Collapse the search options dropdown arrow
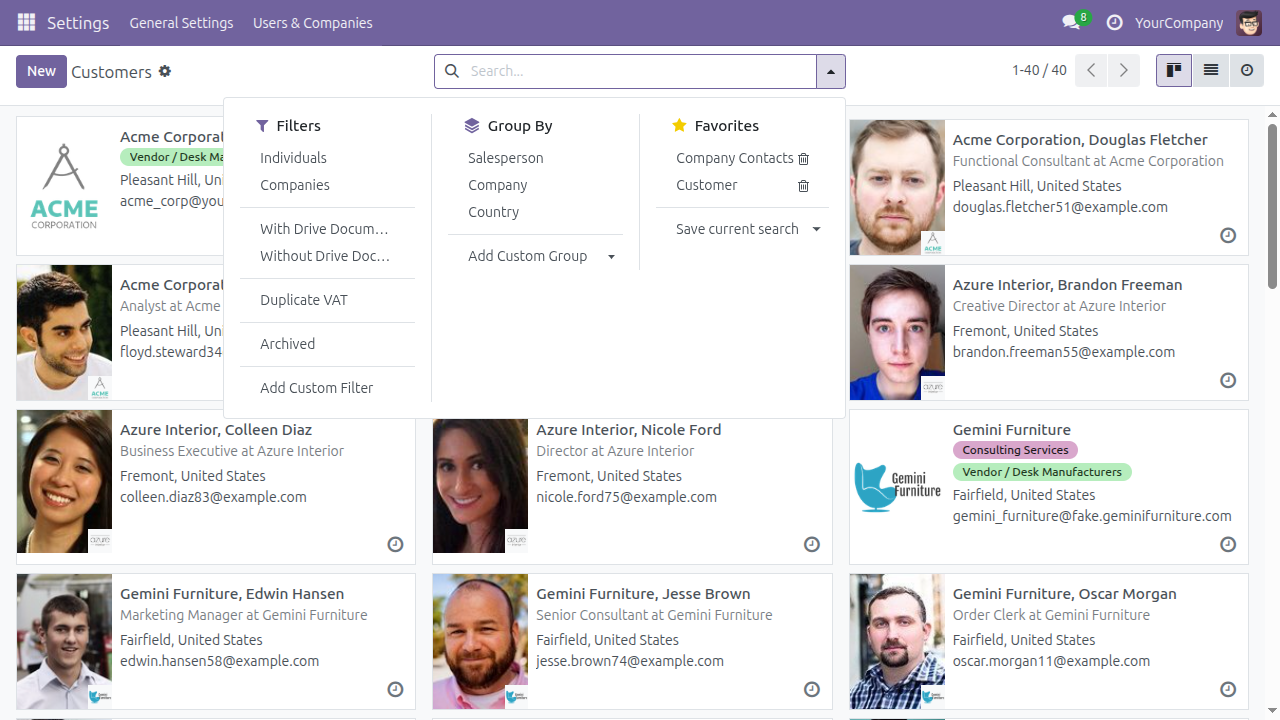Screen dimensions: 1280x720 831,71
